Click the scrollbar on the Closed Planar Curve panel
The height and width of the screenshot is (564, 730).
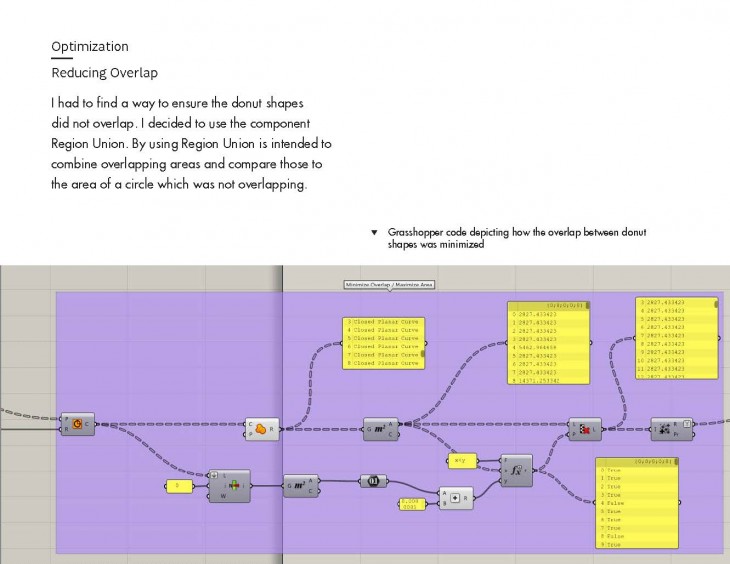423,353
